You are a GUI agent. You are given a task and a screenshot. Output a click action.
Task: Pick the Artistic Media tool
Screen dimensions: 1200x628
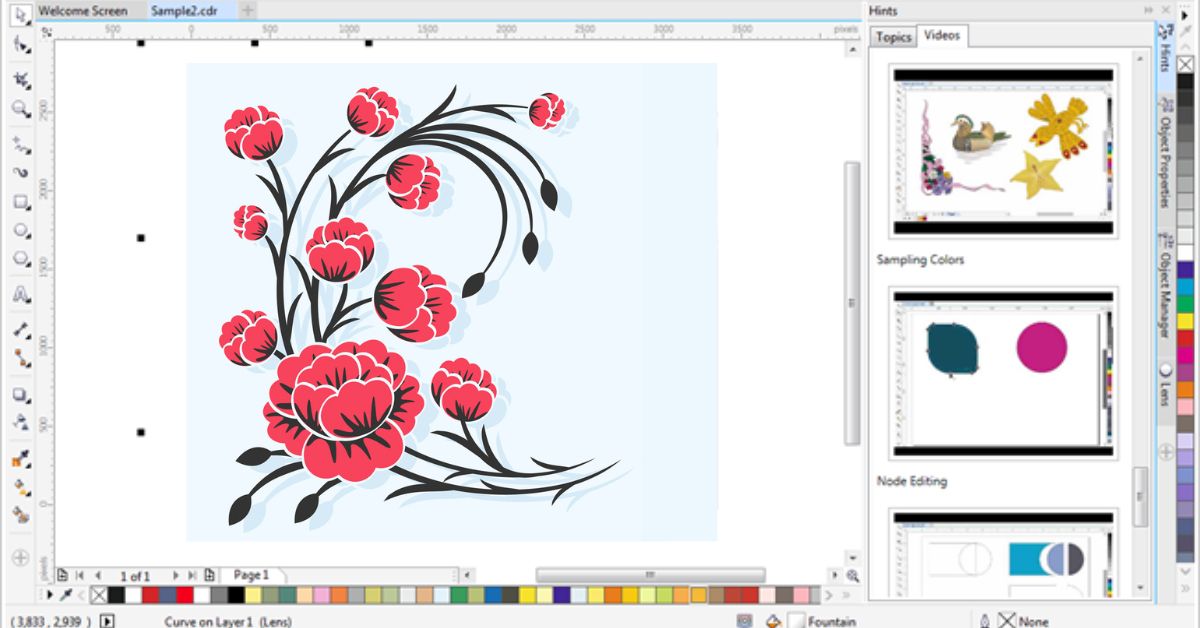click(21, 172)
